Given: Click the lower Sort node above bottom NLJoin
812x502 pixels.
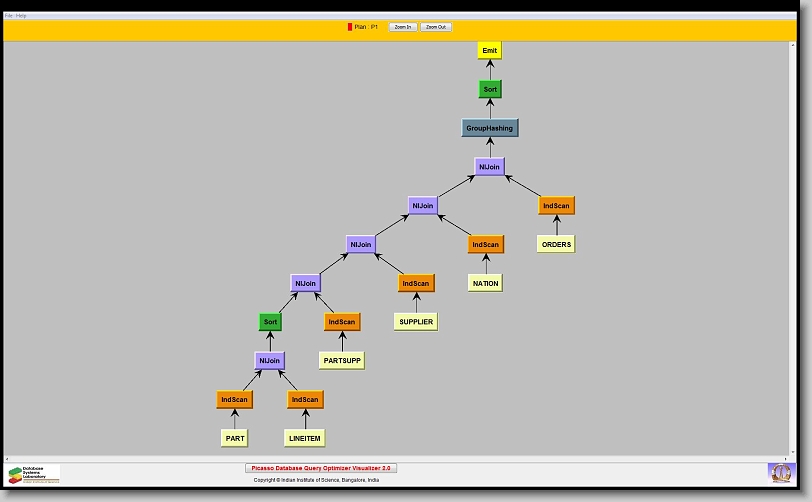Looking at the screenshot, I should [270, 322].
